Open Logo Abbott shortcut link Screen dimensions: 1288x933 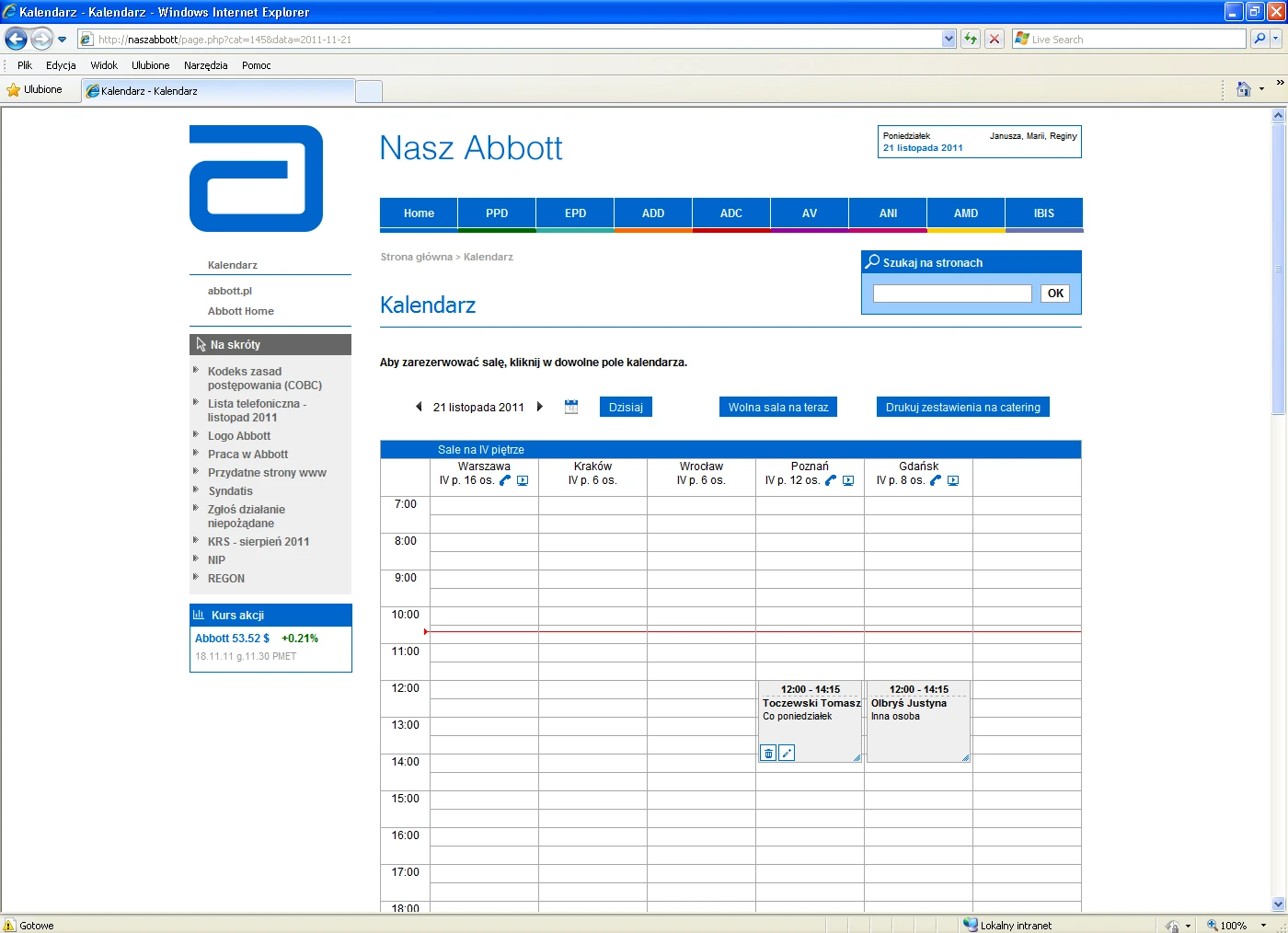(239, 436)
